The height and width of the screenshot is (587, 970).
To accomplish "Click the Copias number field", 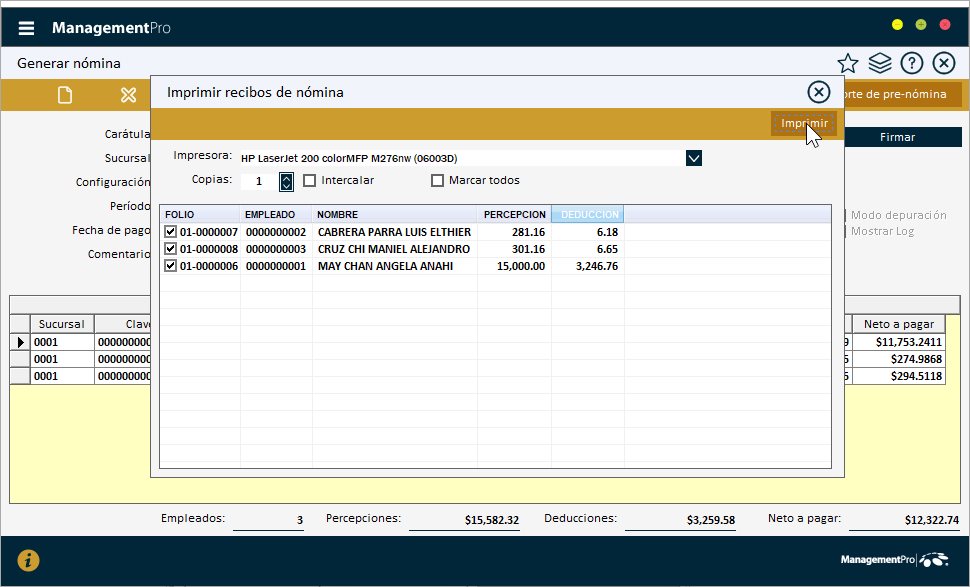I will click(259, 181).
